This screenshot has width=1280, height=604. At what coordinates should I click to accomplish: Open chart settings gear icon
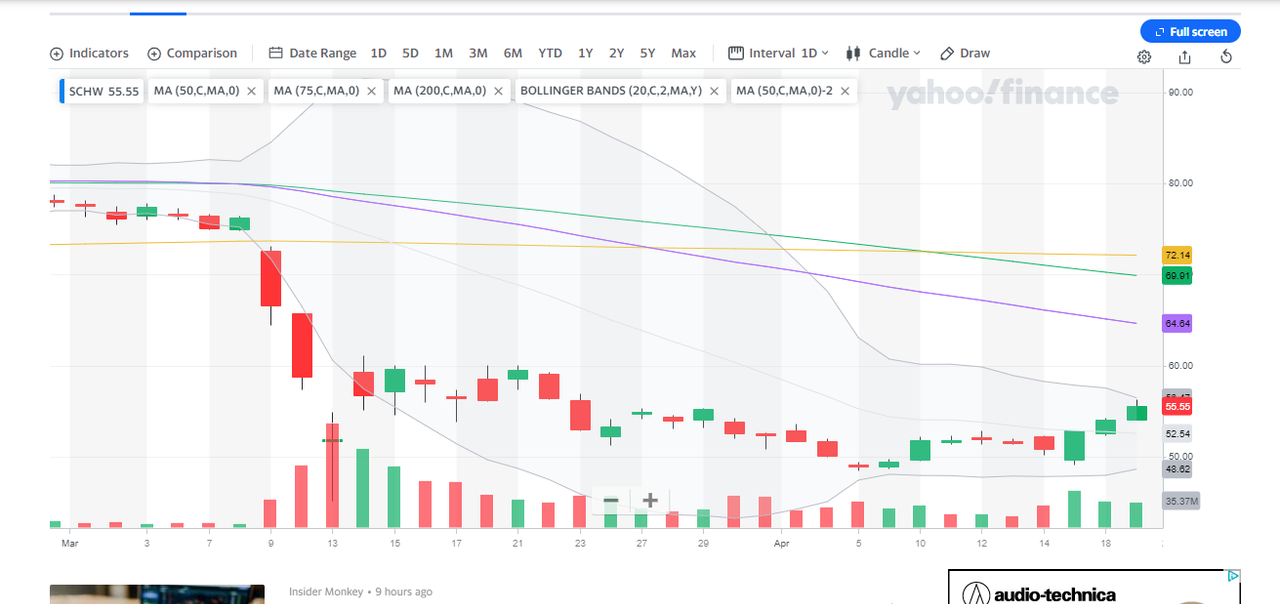[x=1144, y=57]
